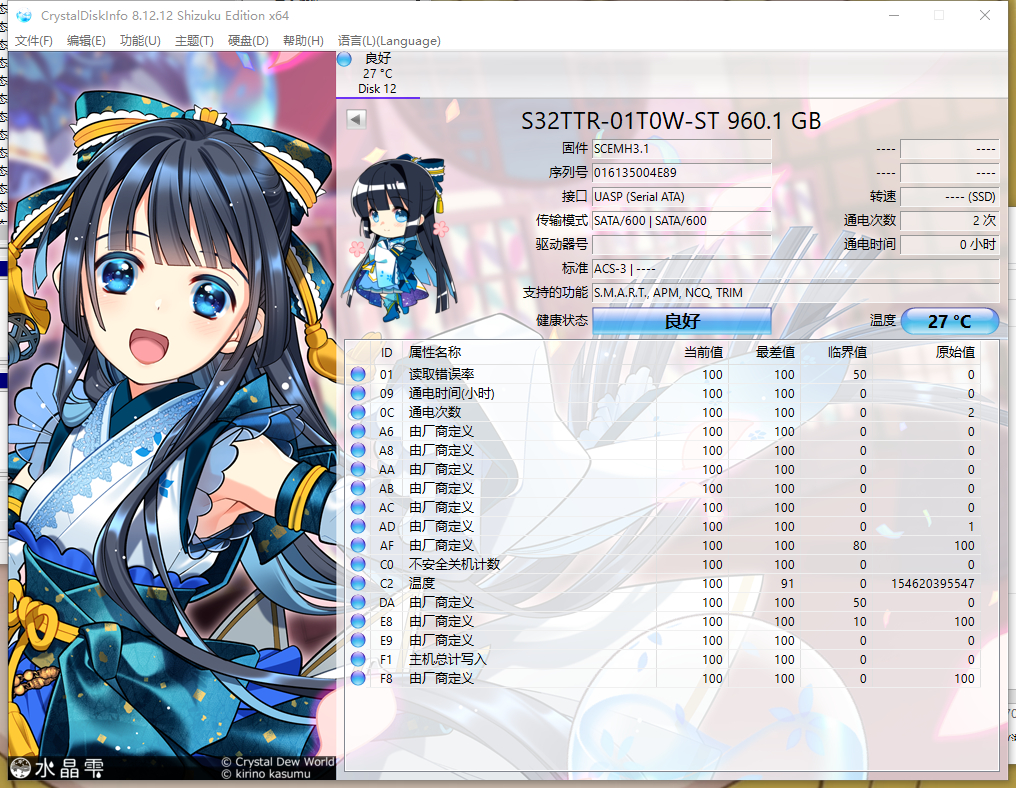The width and height of the screenshot is (1016, 788).
Task: Click the 良好 health status button
Action: coord(682,321)
